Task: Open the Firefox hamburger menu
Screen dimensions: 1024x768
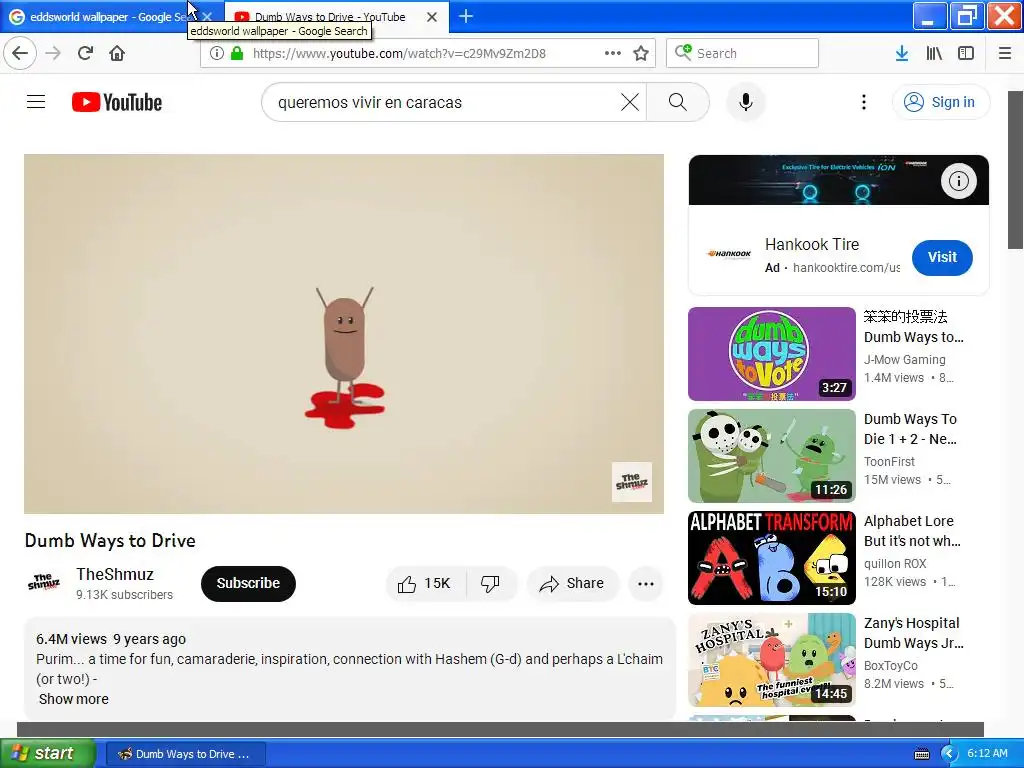Action: tap(1005, 53)
